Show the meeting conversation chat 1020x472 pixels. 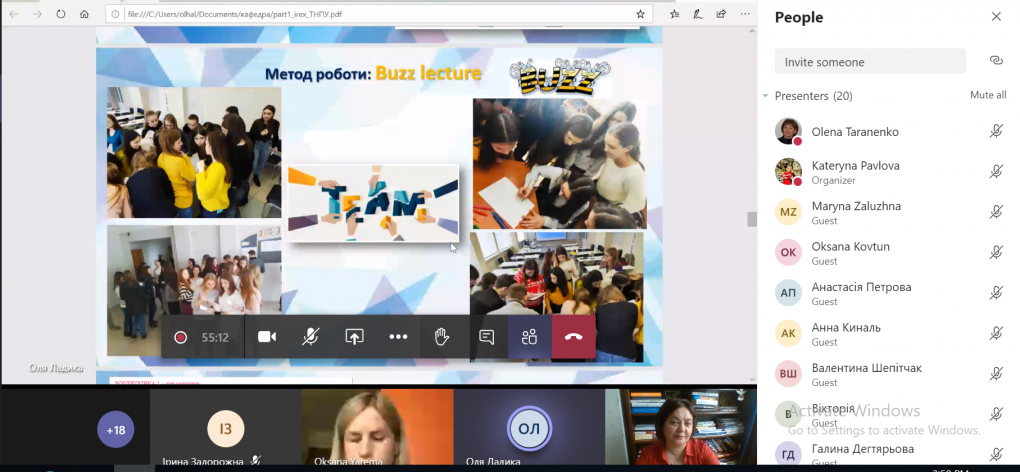coord(486,337)
